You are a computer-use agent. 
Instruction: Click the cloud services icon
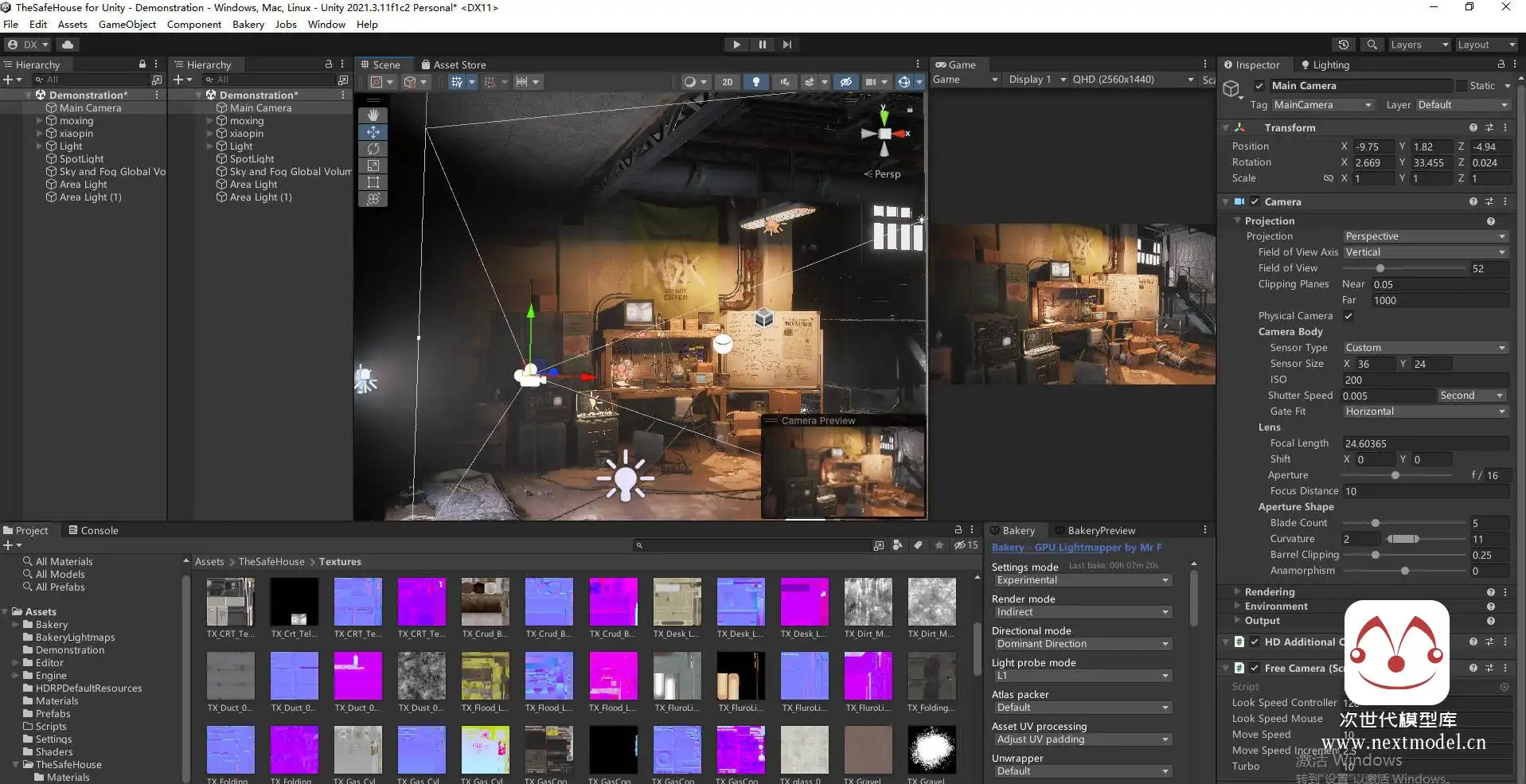coord(68,45)
